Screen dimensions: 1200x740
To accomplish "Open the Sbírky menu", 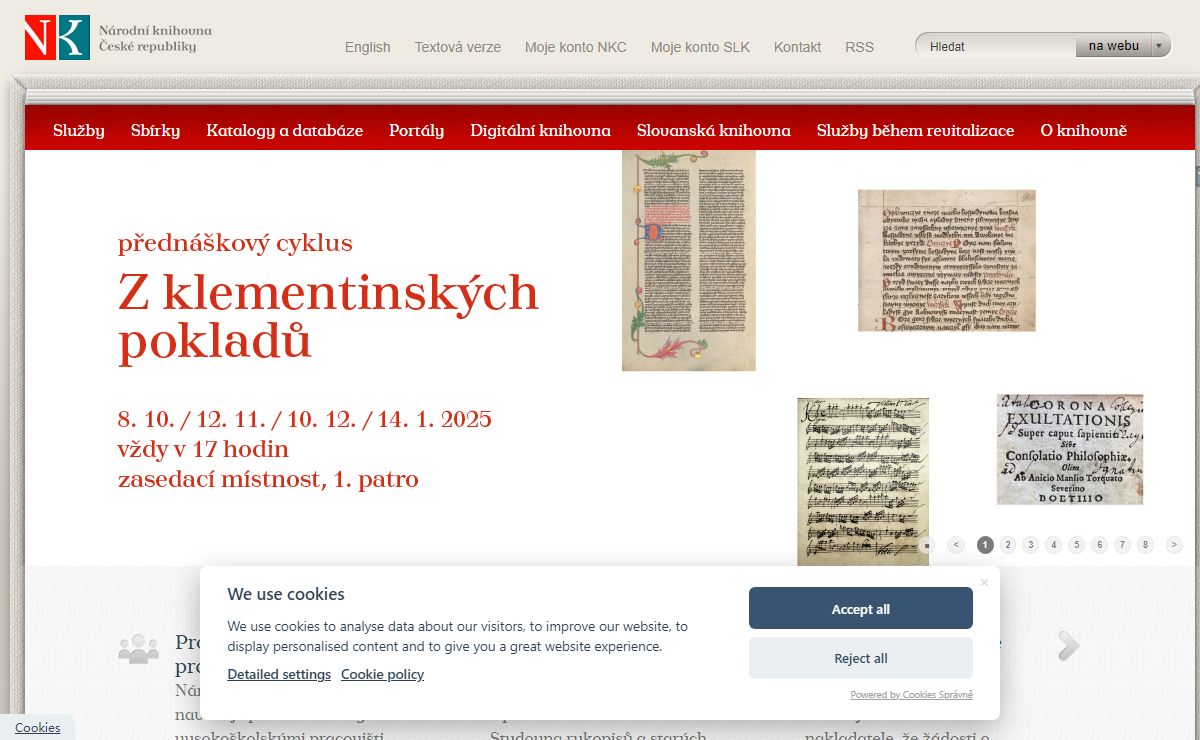I will click(x=155, y=130).
